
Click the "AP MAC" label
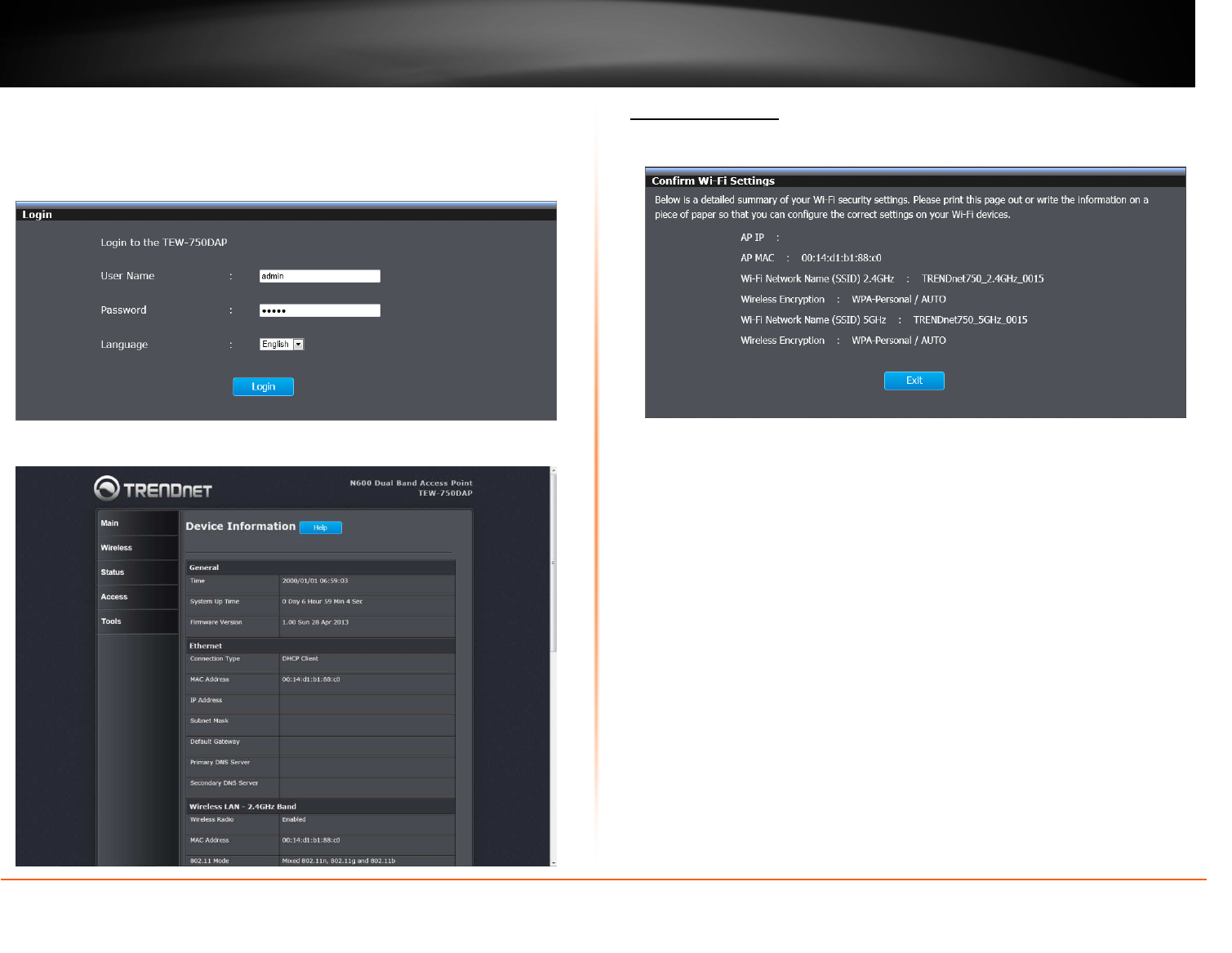pos(758,258)
